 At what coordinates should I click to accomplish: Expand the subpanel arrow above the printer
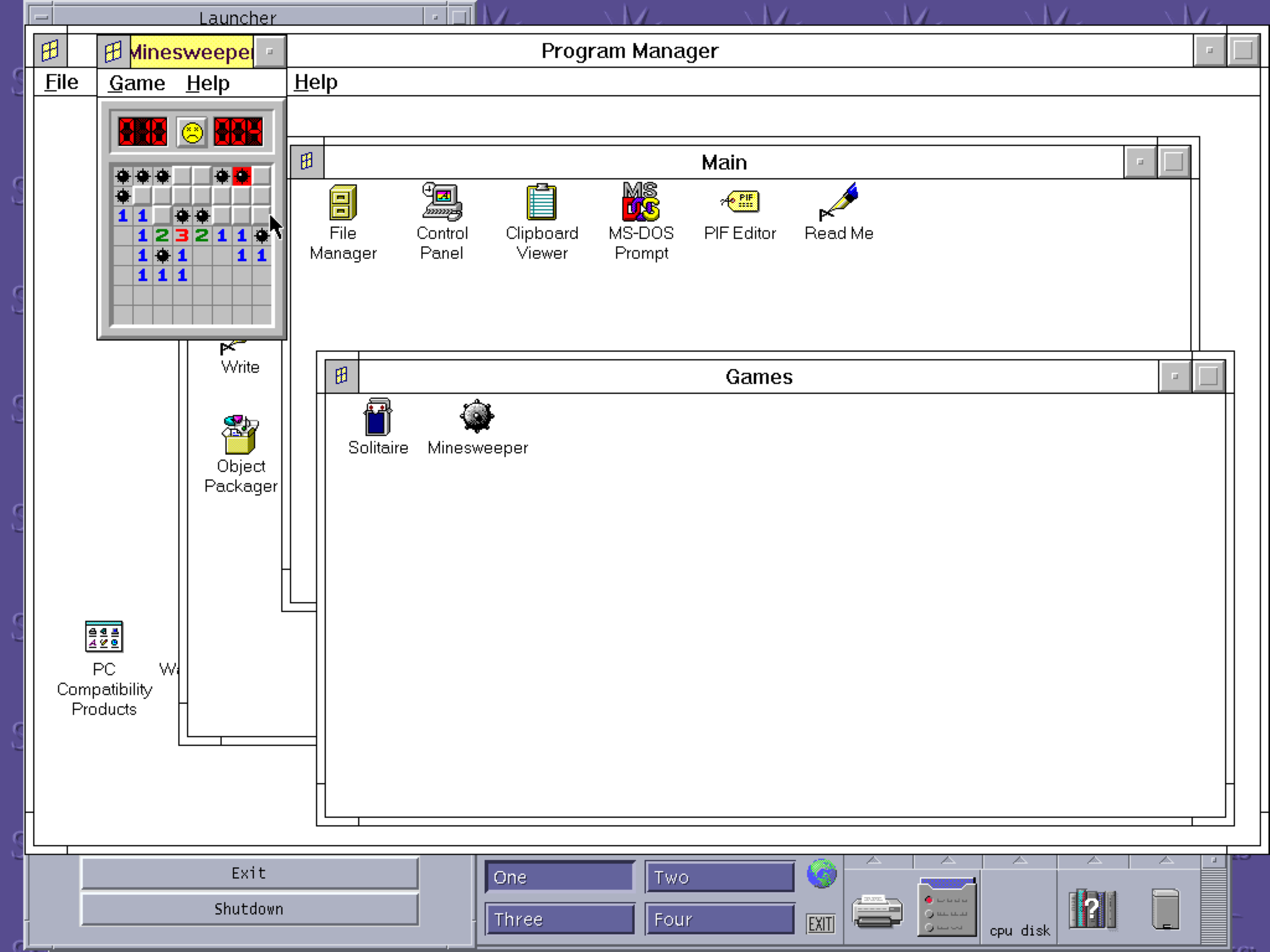[874, 860]
